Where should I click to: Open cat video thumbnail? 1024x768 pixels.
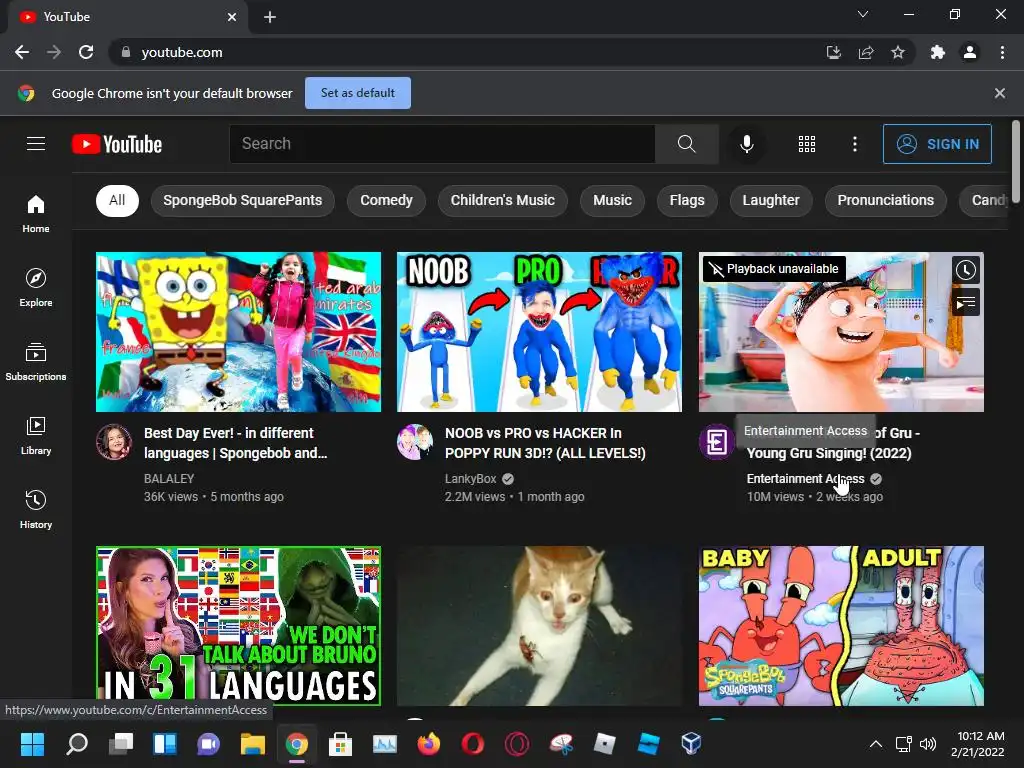click(539, 626)
